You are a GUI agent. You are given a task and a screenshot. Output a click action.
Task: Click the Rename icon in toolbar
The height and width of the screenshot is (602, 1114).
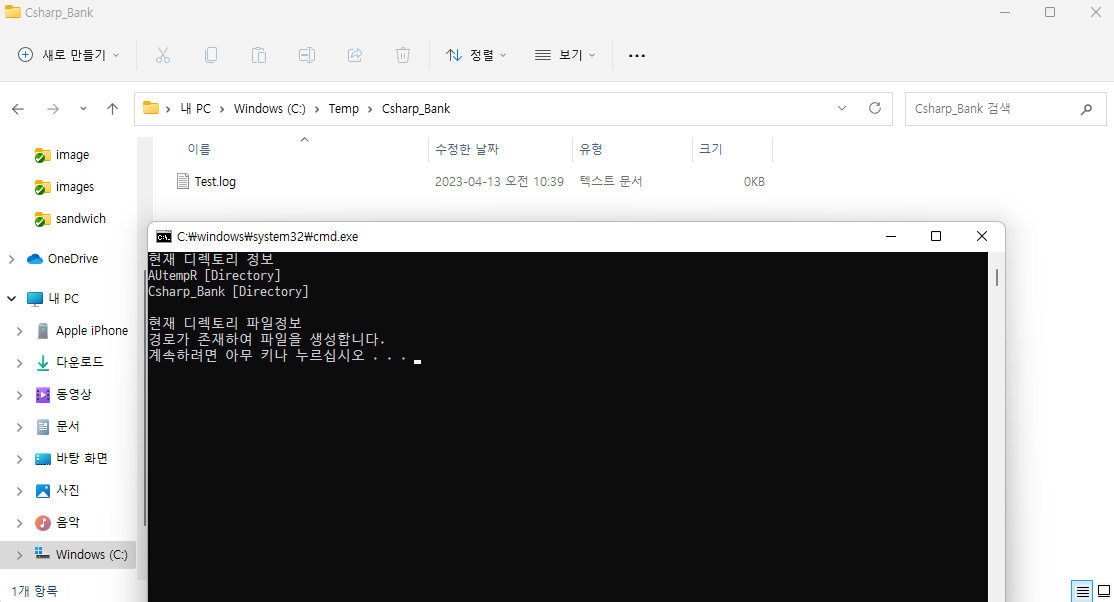[307, 55]
